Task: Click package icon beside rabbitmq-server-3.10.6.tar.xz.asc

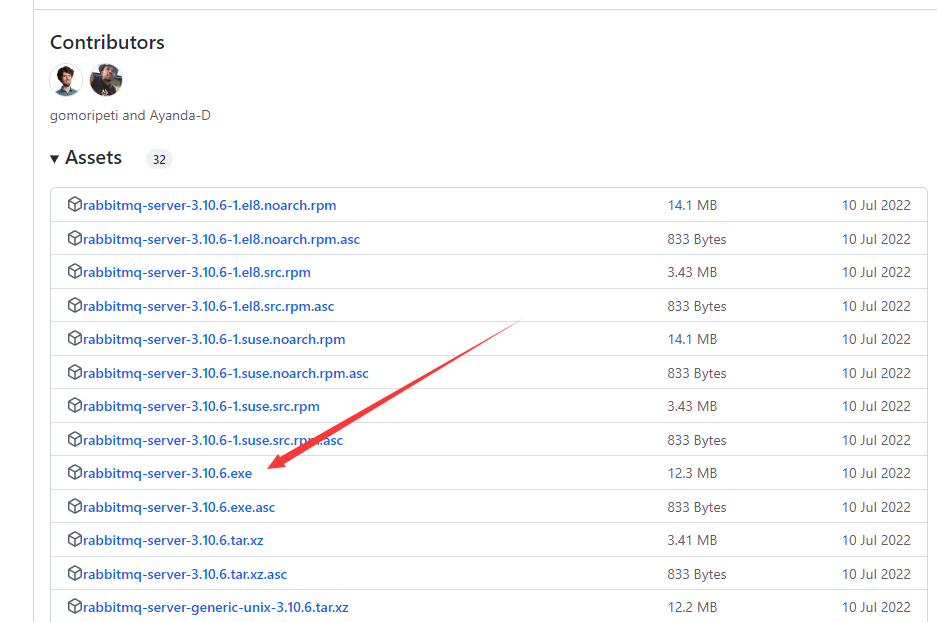Action: (75, 573)
